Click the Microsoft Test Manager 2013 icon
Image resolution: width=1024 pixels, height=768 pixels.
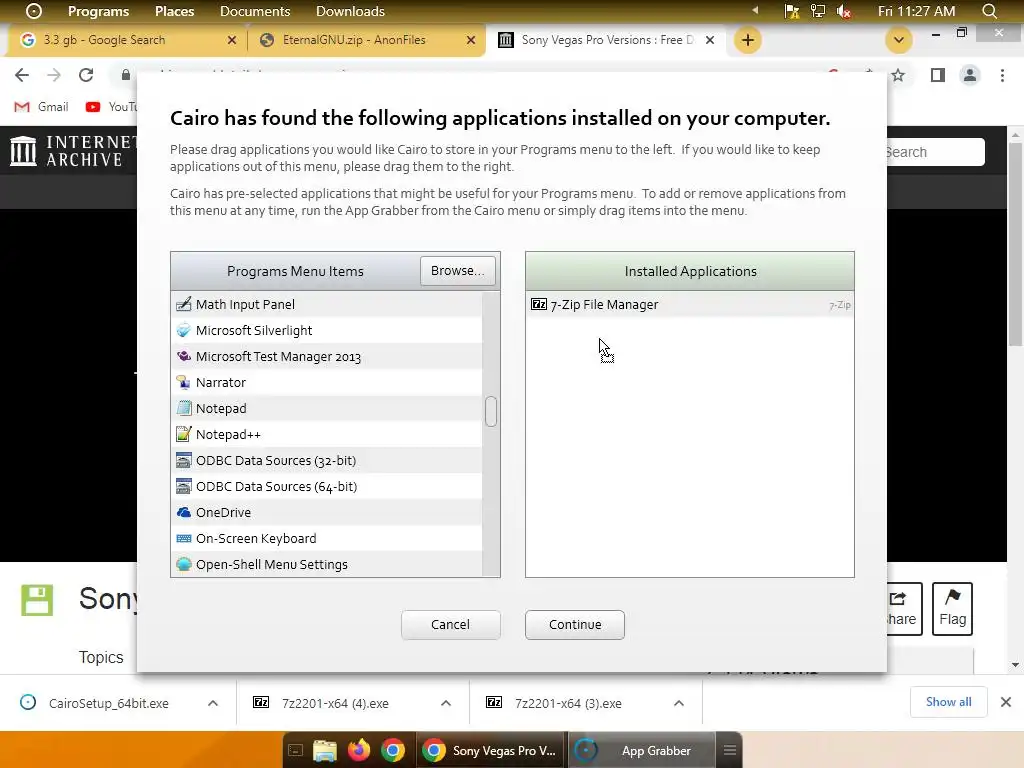pyautogui.click(x=184, y=357)
